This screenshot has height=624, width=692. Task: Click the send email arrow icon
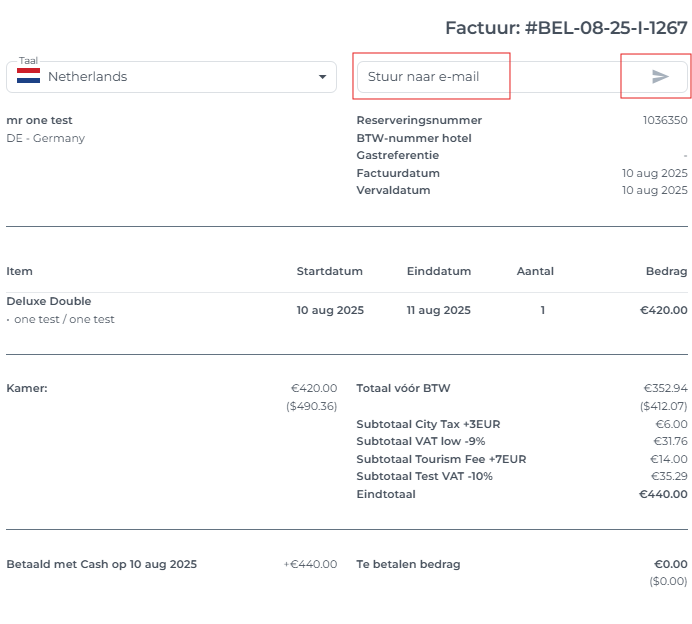point(659,77)
